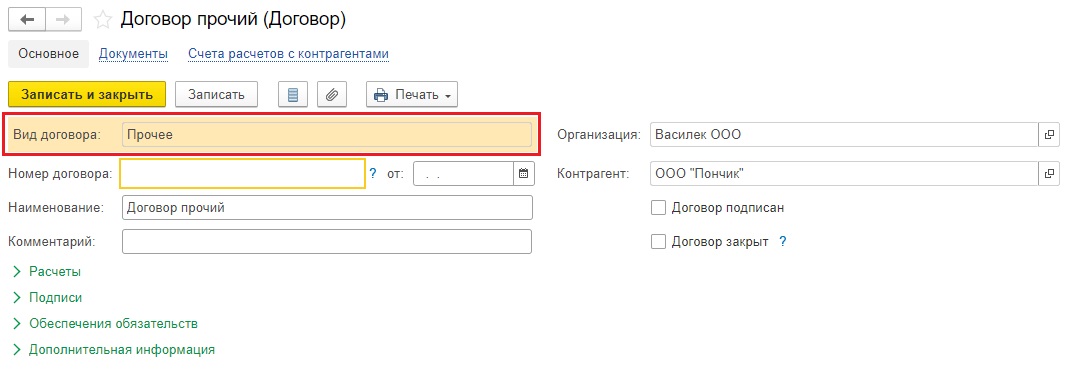Open the calendar picker for contract date
1075x369 pixels.
point(523,174)
